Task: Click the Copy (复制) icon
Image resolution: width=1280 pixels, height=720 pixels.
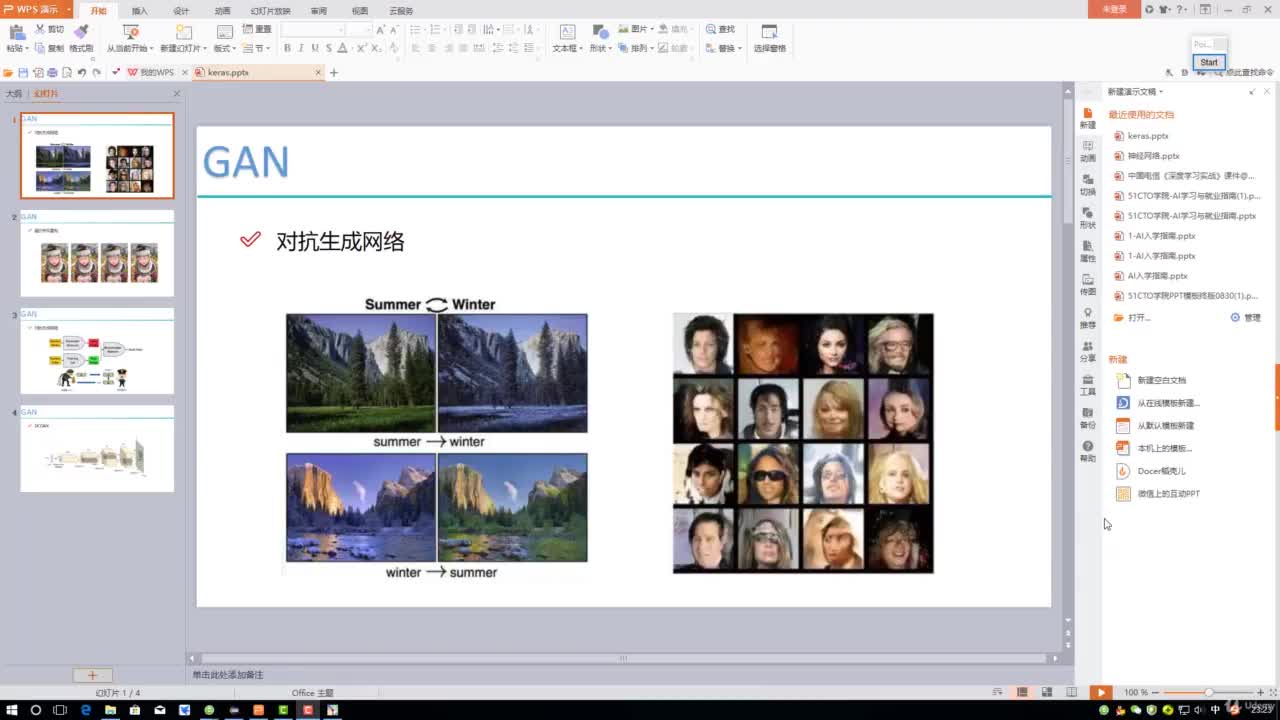Action: coord(40,48)
